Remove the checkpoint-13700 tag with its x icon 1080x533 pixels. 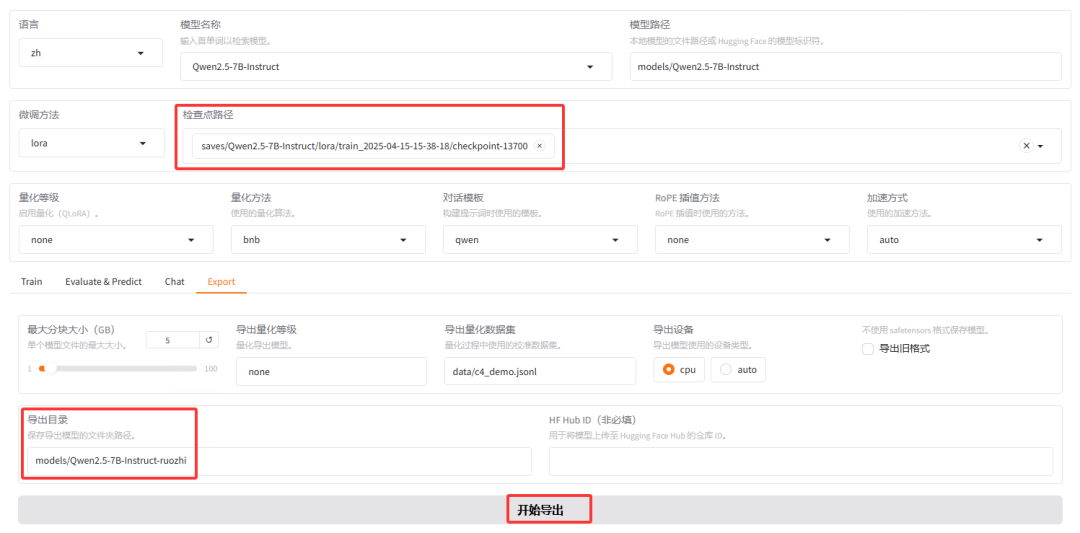tap(539, 146)
